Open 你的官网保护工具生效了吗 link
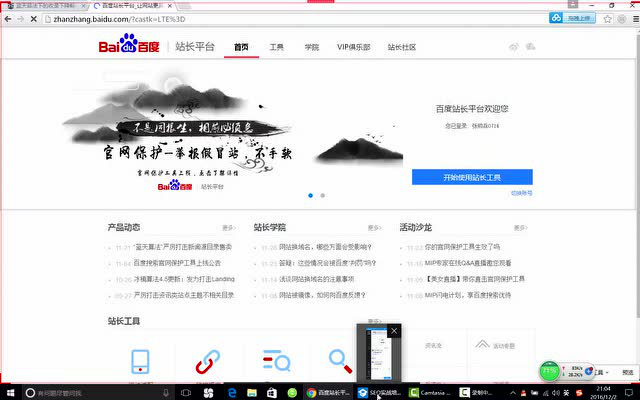Viewport: 640px width, 400px height. [x=462, y=247]
